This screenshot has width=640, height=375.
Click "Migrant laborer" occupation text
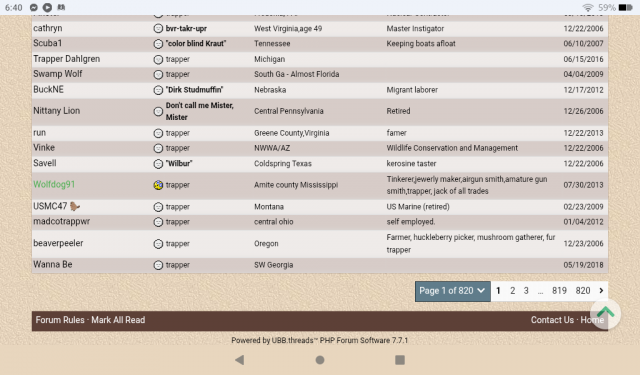coord(412,90)
